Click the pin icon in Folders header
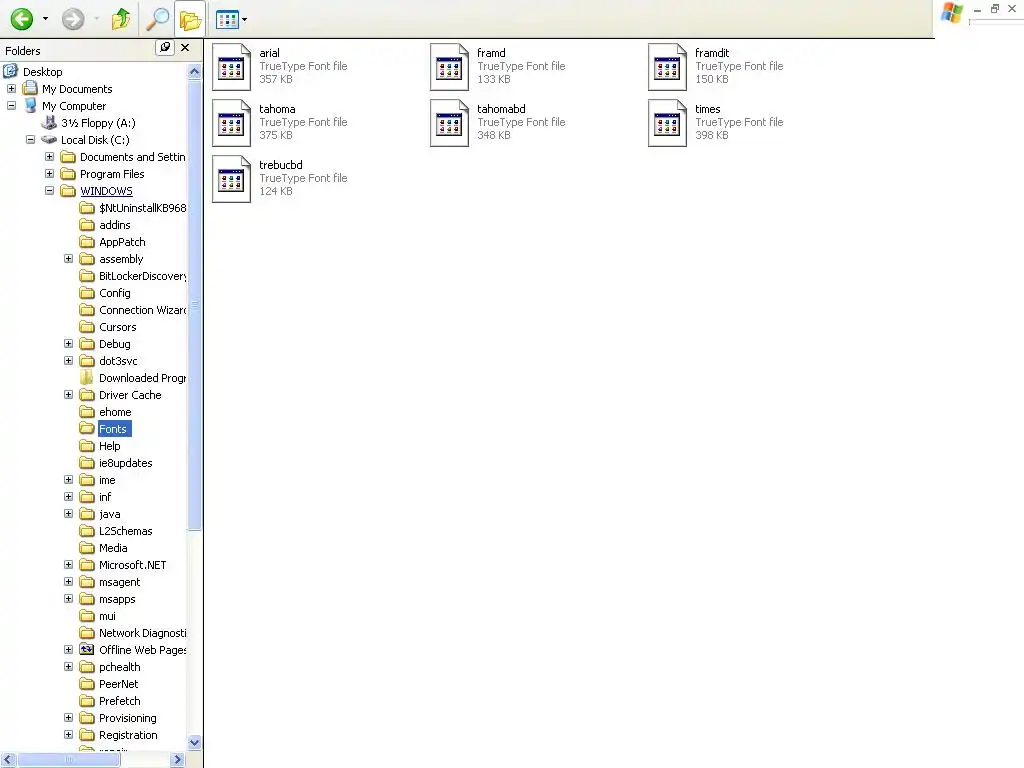This screenshot has height=768, width=1024. (x=165, y=48)
